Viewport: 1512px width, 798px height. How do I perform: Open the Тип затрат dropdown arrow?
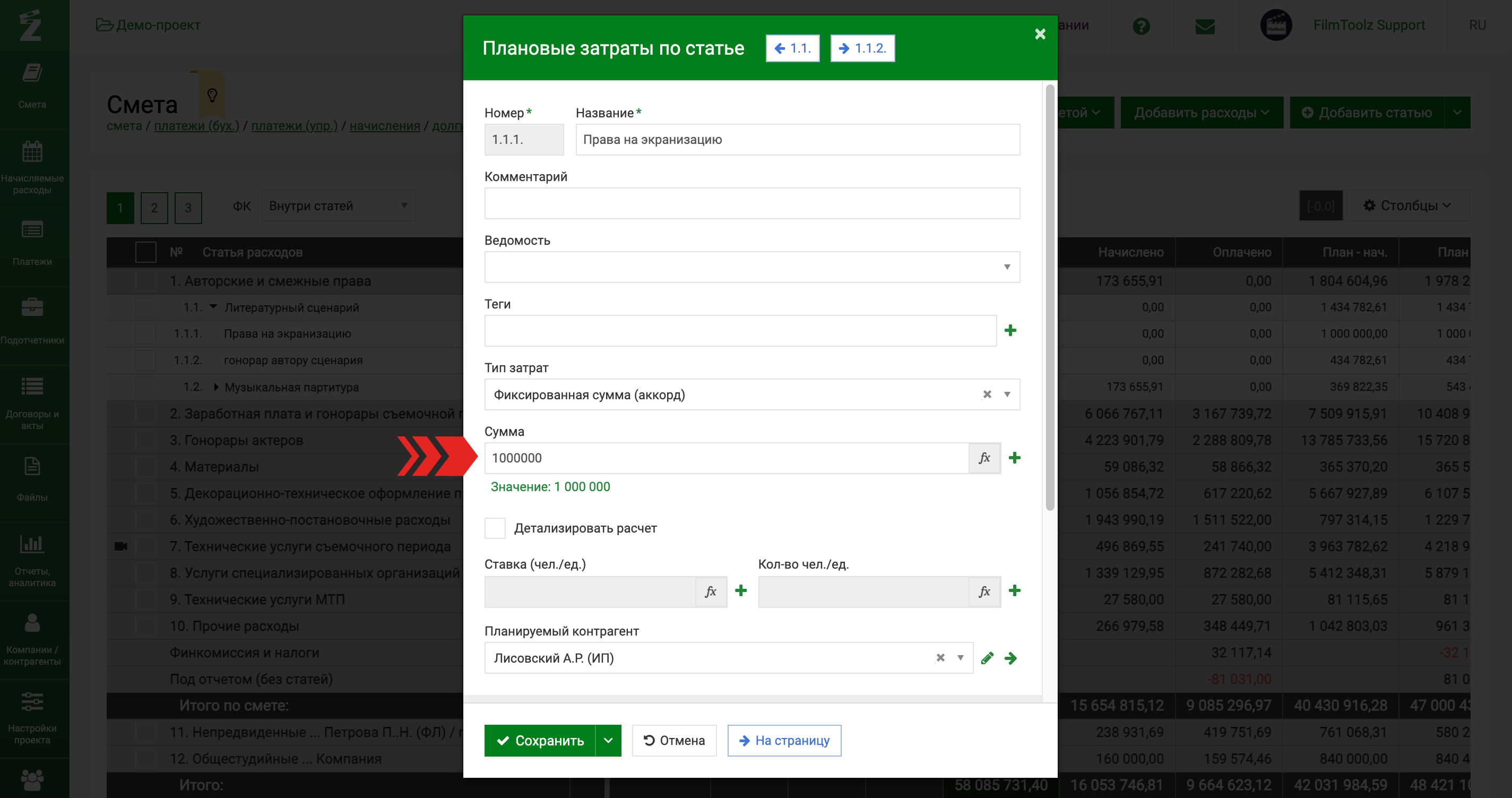1007,394
